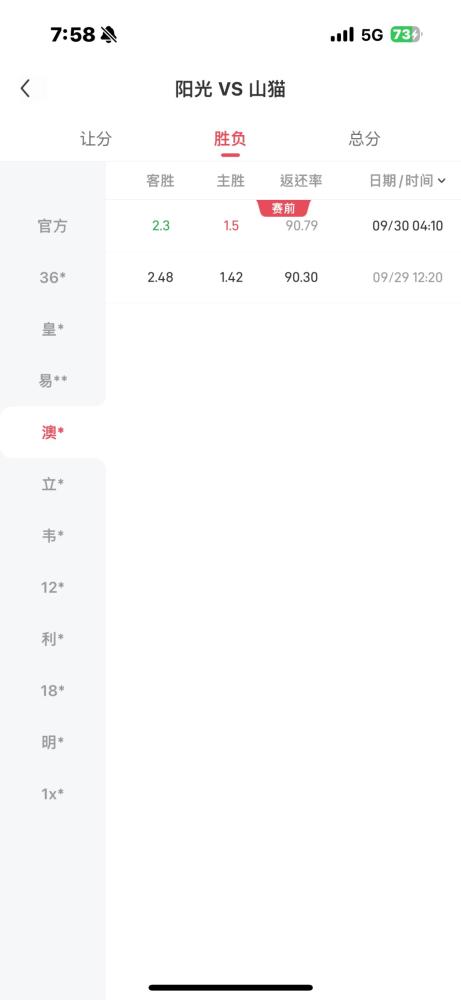
Task: Select the 易** bookmaker in sidebar
Action: point(53,381)
